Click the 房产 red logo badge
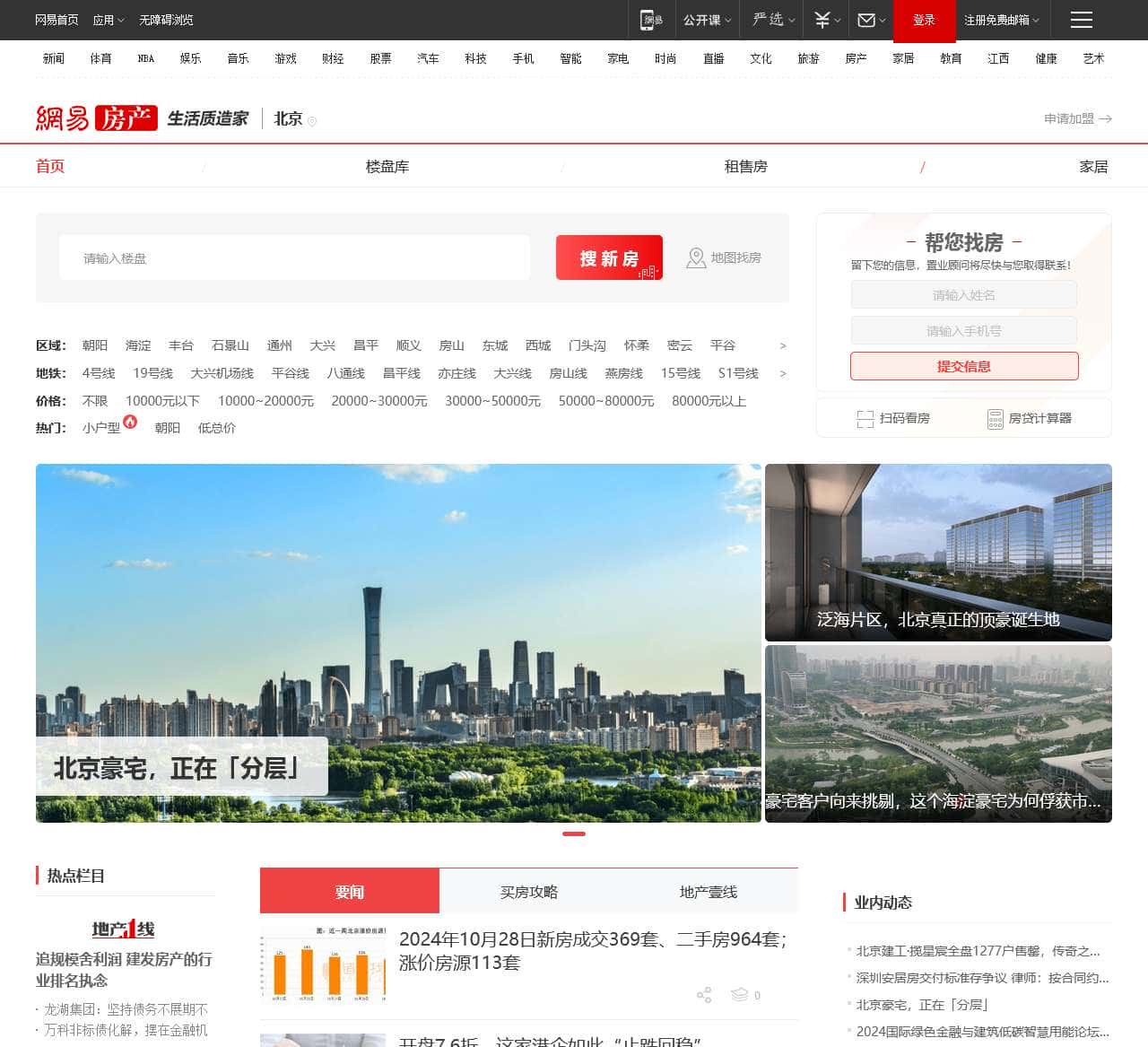 click(x=126, y=118)
